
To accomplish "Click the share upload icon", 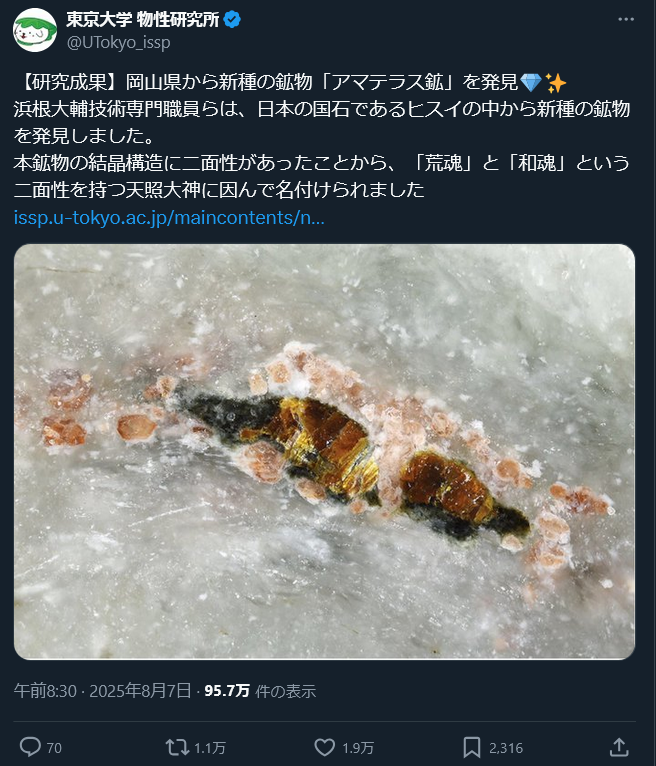I will click(x=619, y=747).
